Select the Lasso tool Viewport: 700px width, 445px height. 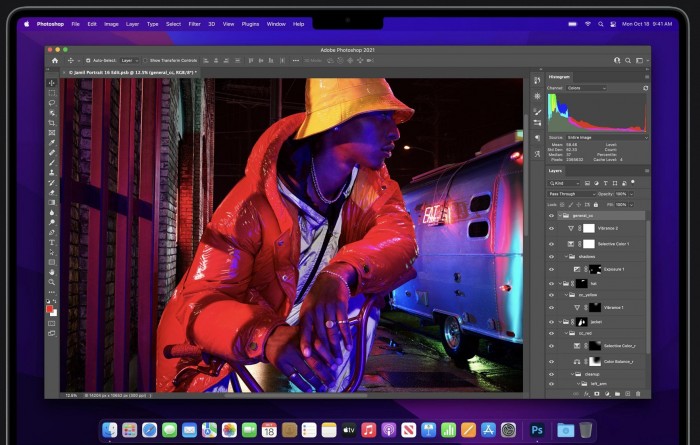tap(52, 104)
